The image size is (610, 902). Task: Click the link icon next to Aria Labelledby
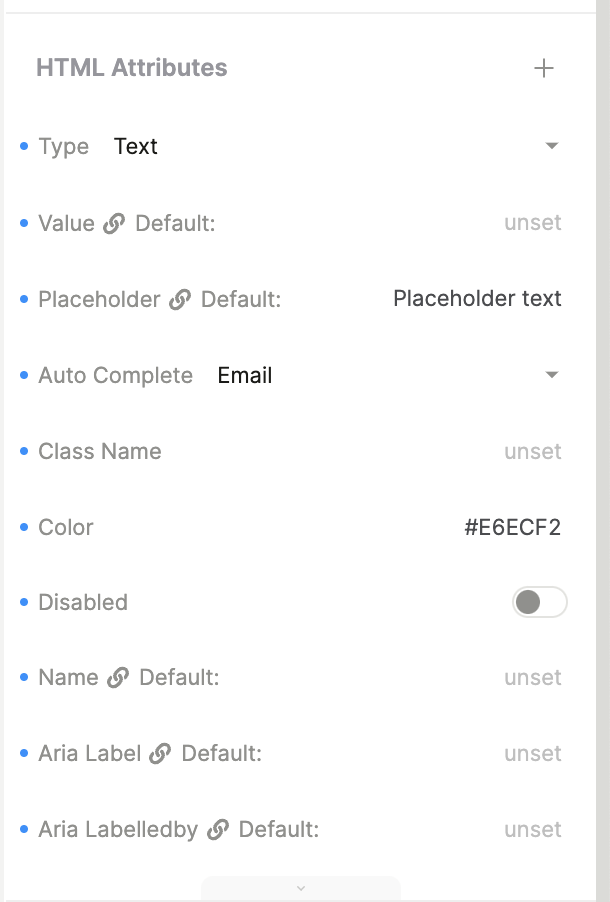pos(218,830)
